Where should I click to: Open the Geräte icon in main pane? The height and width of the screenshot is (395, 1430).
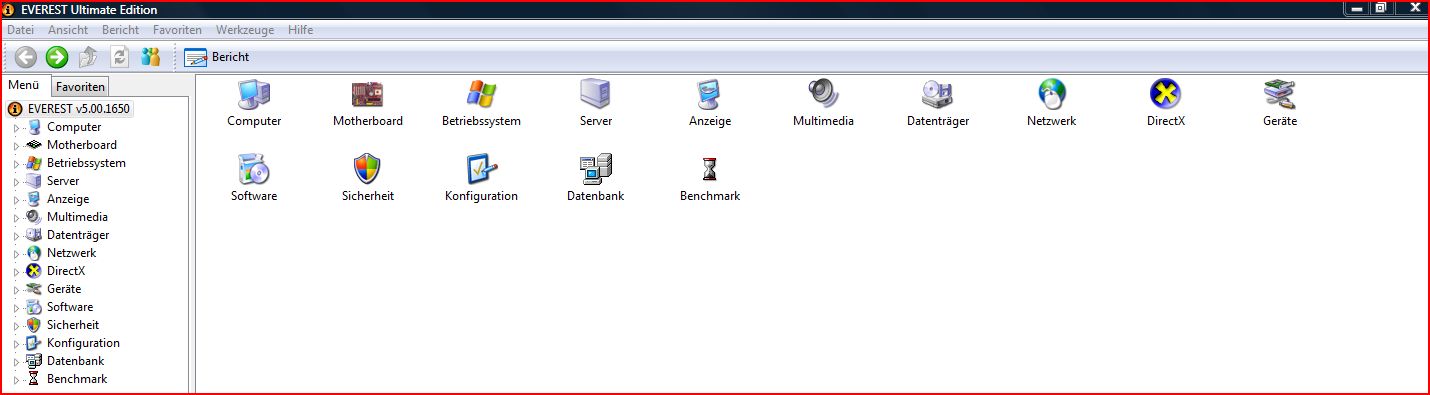pyautogui.click(x=1280, y=94)
